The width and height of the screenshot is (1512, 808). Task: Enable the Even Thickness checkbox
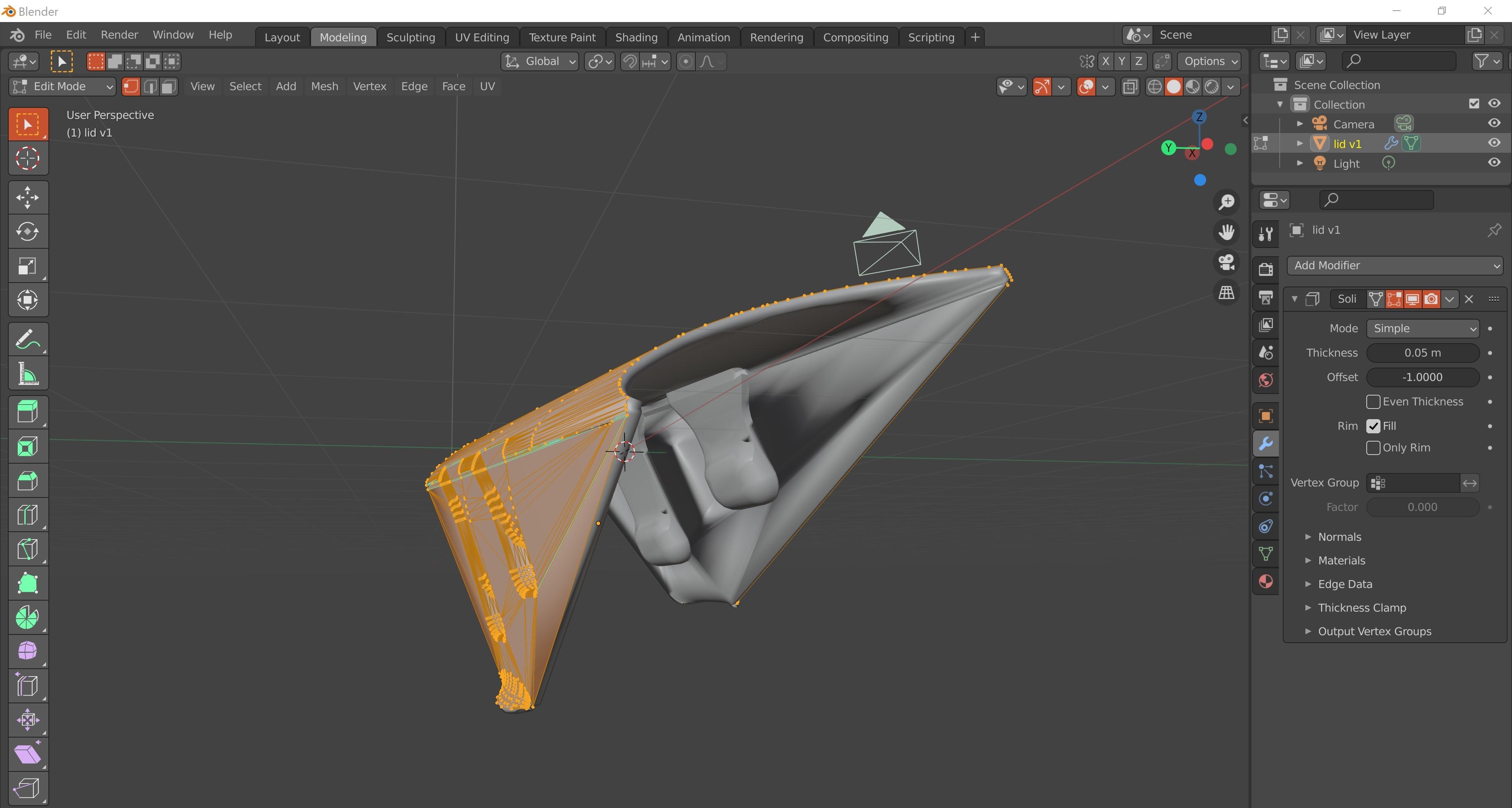(x=1373, y=402)
